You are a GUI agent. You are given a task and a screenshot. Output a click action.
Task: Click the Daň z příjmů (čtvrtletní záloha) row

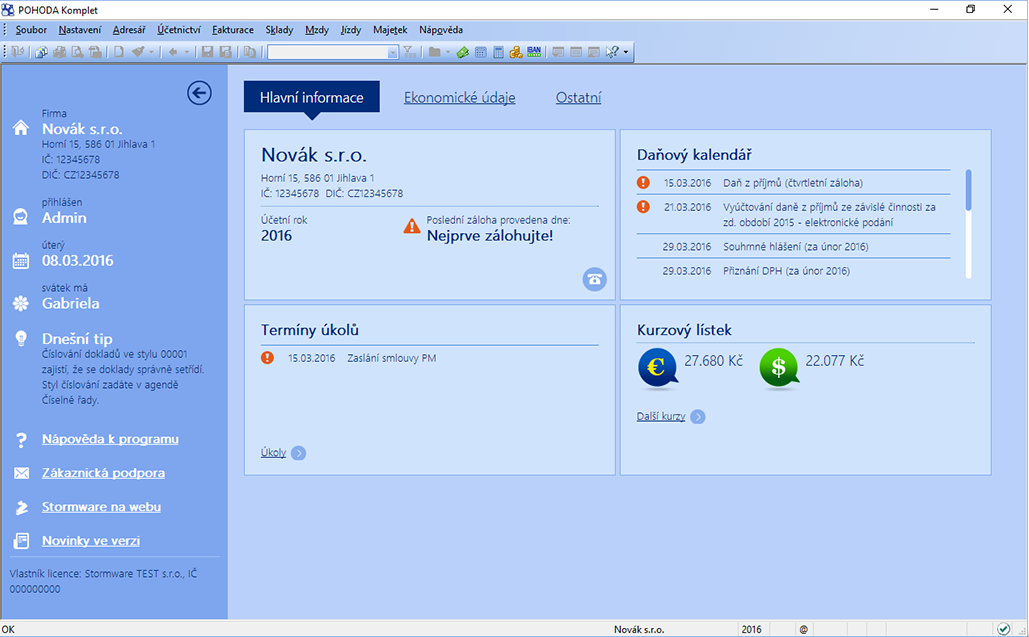click(x=793, y=183)
